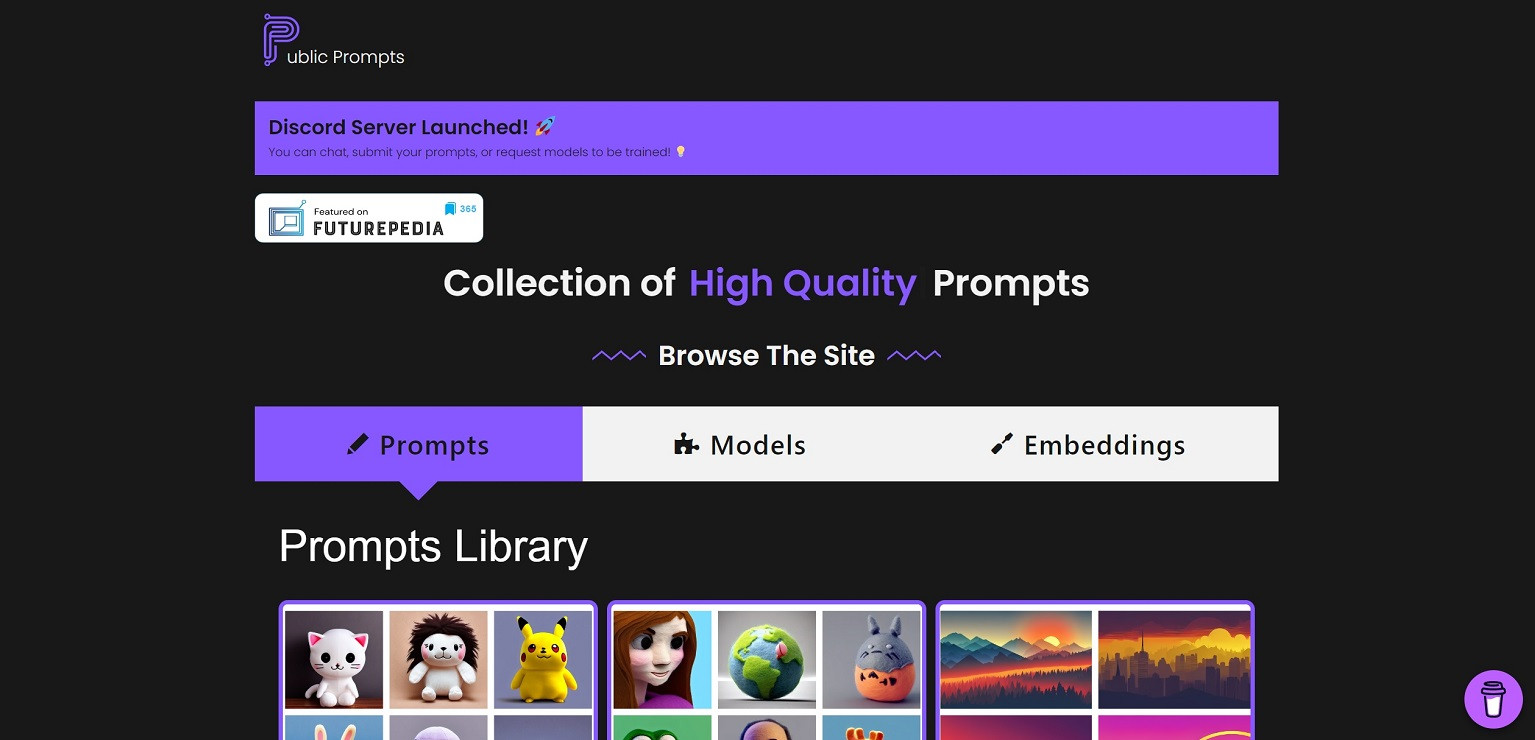This screenshot has width=1535, height=740.
Task: Click the Public Prompts site title text
Action: pyautogui.click(x=346, y=57)
